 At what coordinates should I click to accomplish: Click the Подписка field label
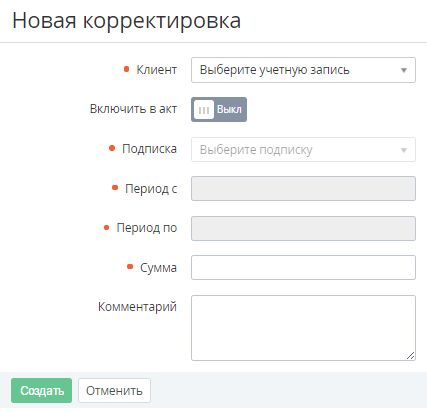click(149, 149)
